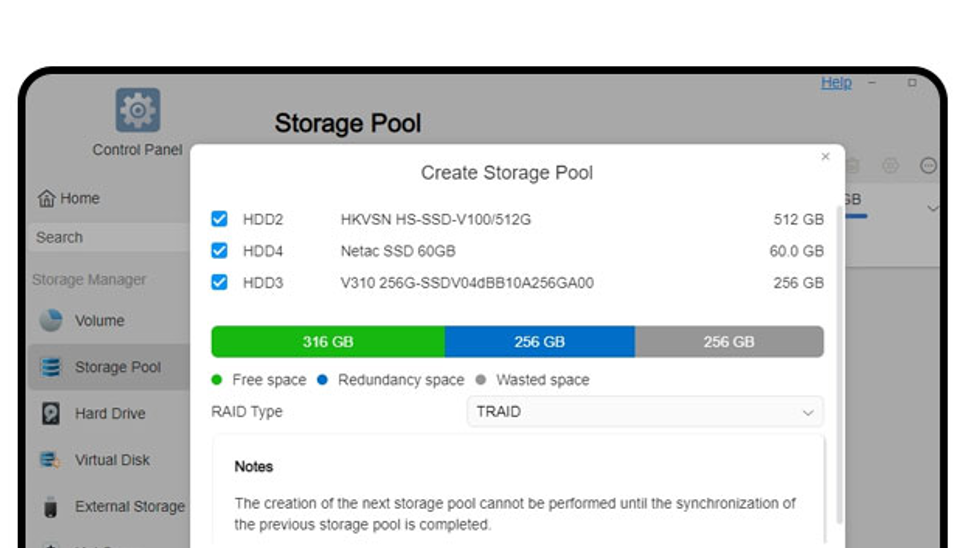Go to Hard Drive menu item

tap(109, 414)
